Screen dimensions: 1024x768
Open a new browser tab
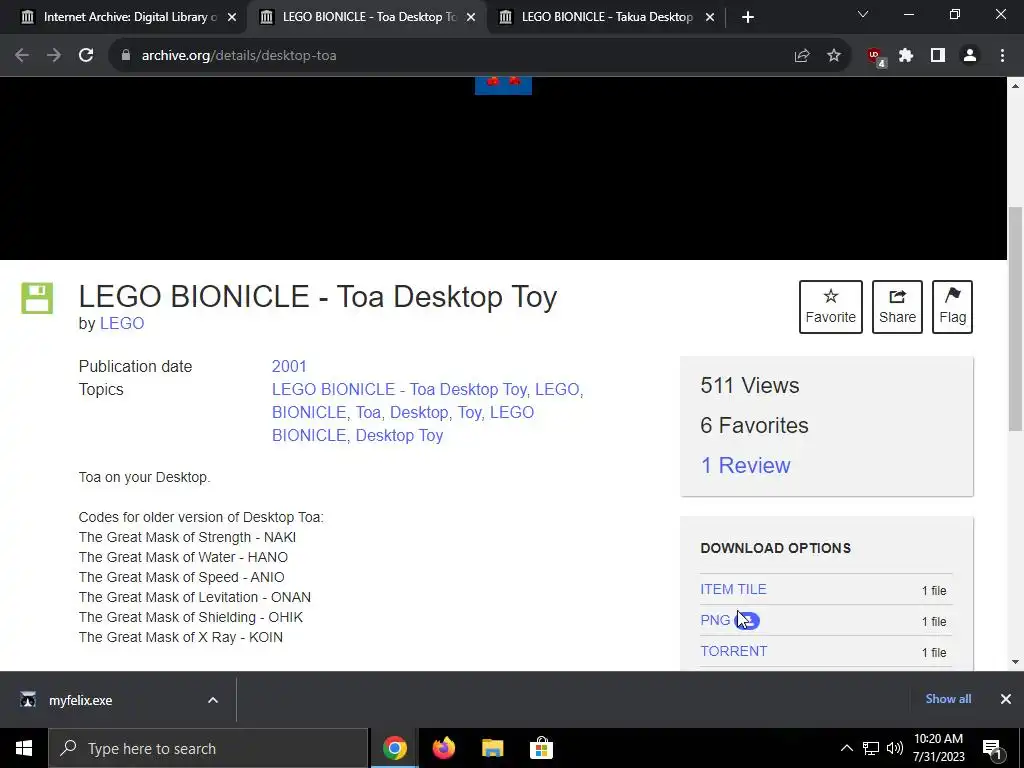pos(748,17)
